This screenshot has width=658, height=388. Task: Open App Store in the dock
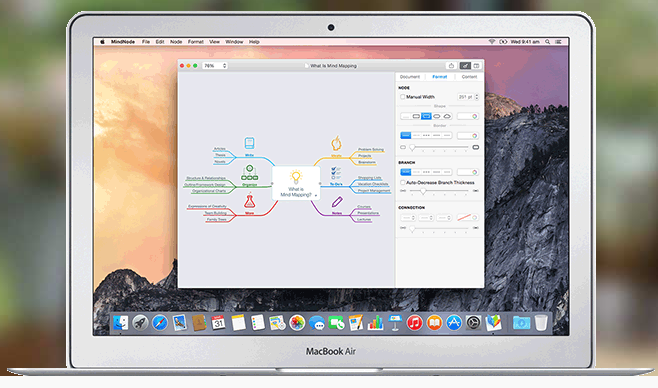click(454, 323)
